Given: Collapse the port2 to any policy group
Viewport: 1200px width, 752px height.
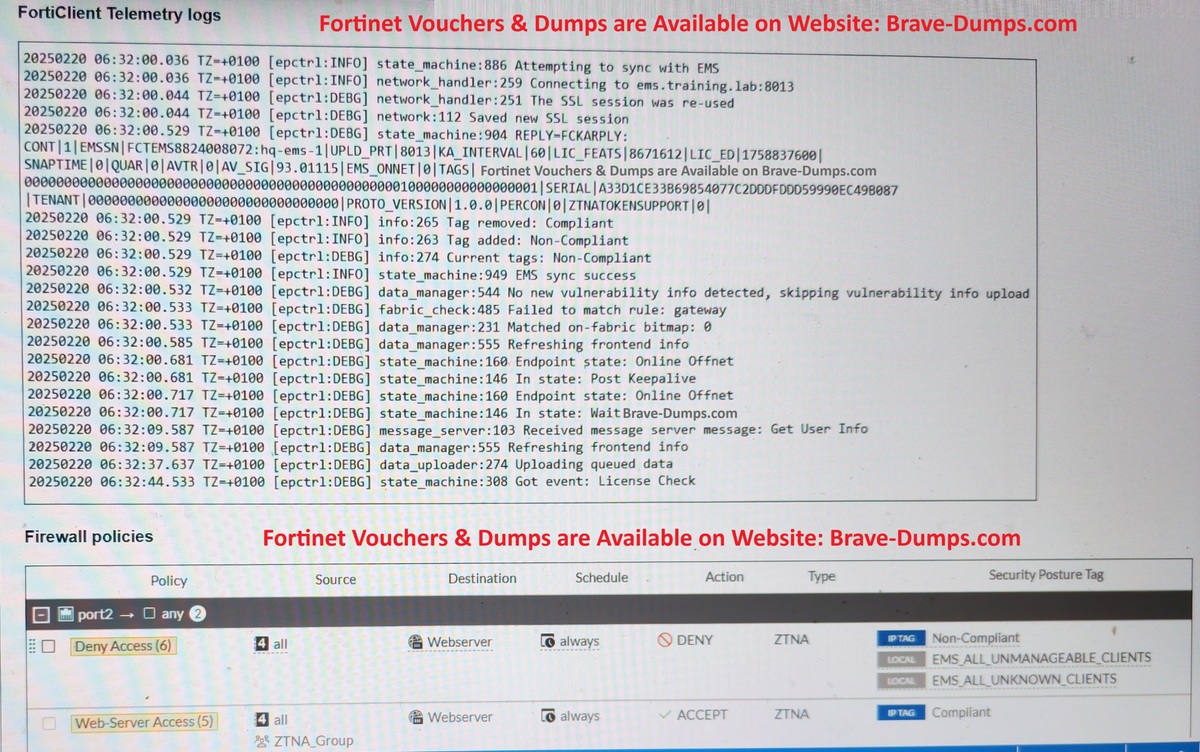Looking at the screenshot, I should pyautogui.click(x=40, y=614).
